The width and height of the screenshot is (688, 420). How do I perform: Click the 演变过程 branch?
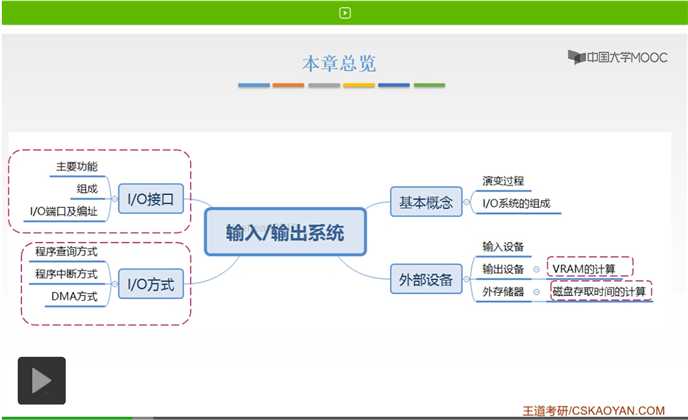point(503,181)
